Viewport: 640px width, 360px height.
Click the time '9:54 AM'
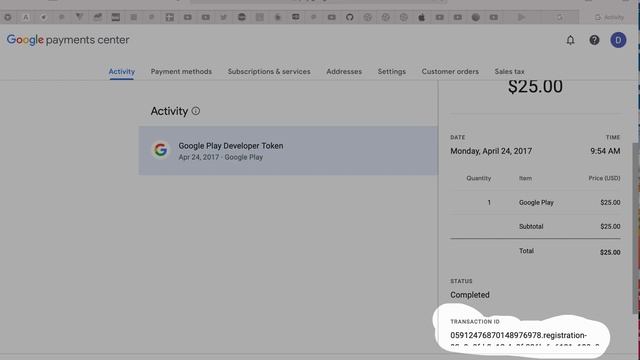(605, 151)
